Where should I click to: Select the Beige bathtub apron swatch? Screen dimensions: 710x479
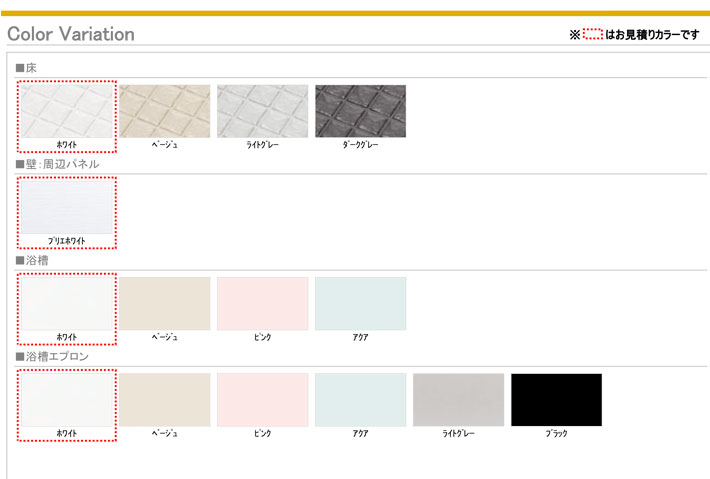tap(165, 400)
